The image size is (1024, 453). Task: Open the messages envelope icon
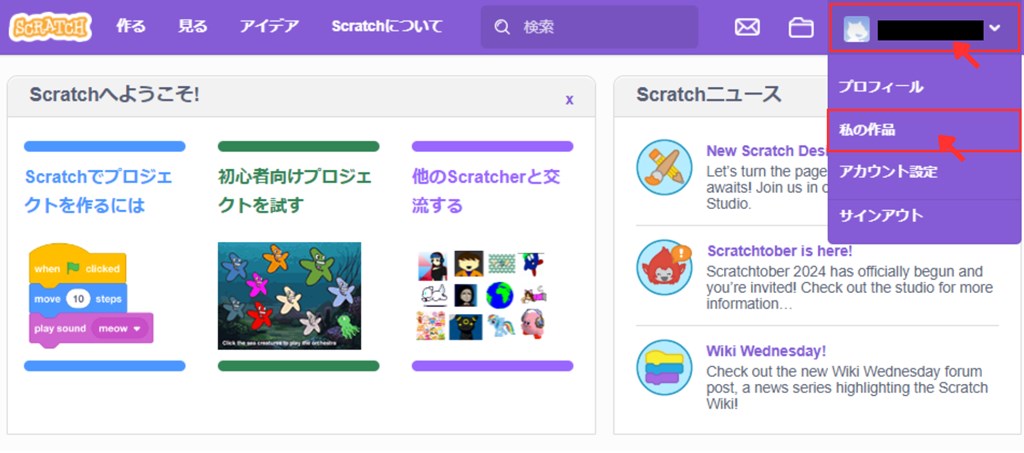pyautogui.click(x=747, y=27)
